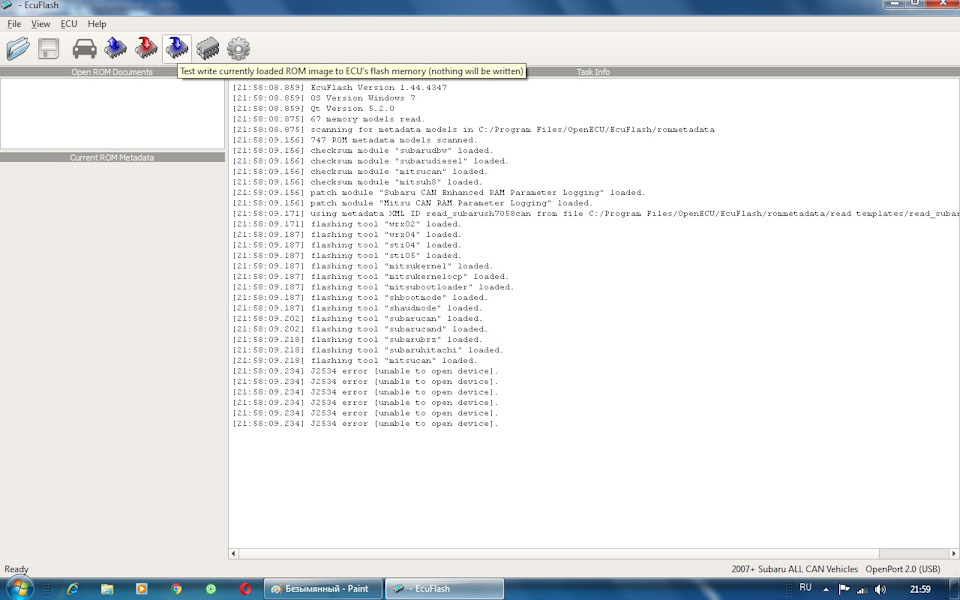
Task: Click the flashing tool "wrx02" log line
Action: pyautogui.click(x=347, y=224)
